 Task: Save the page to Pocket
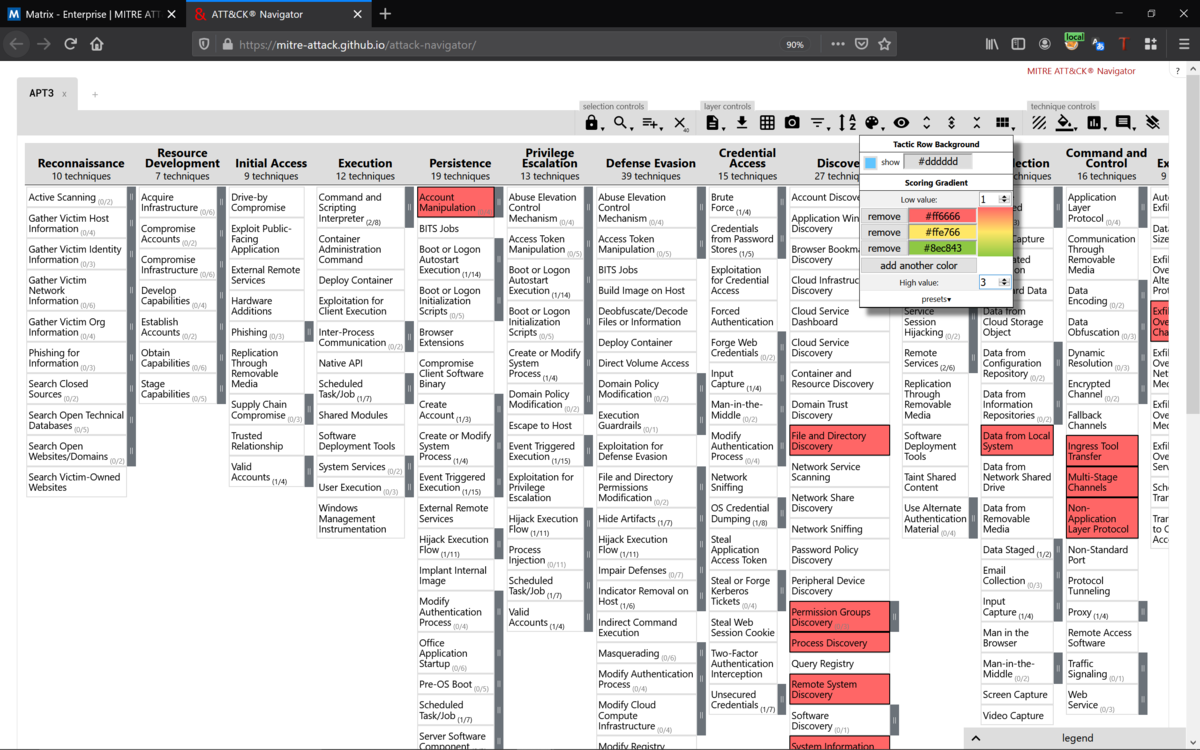[861, 44]
